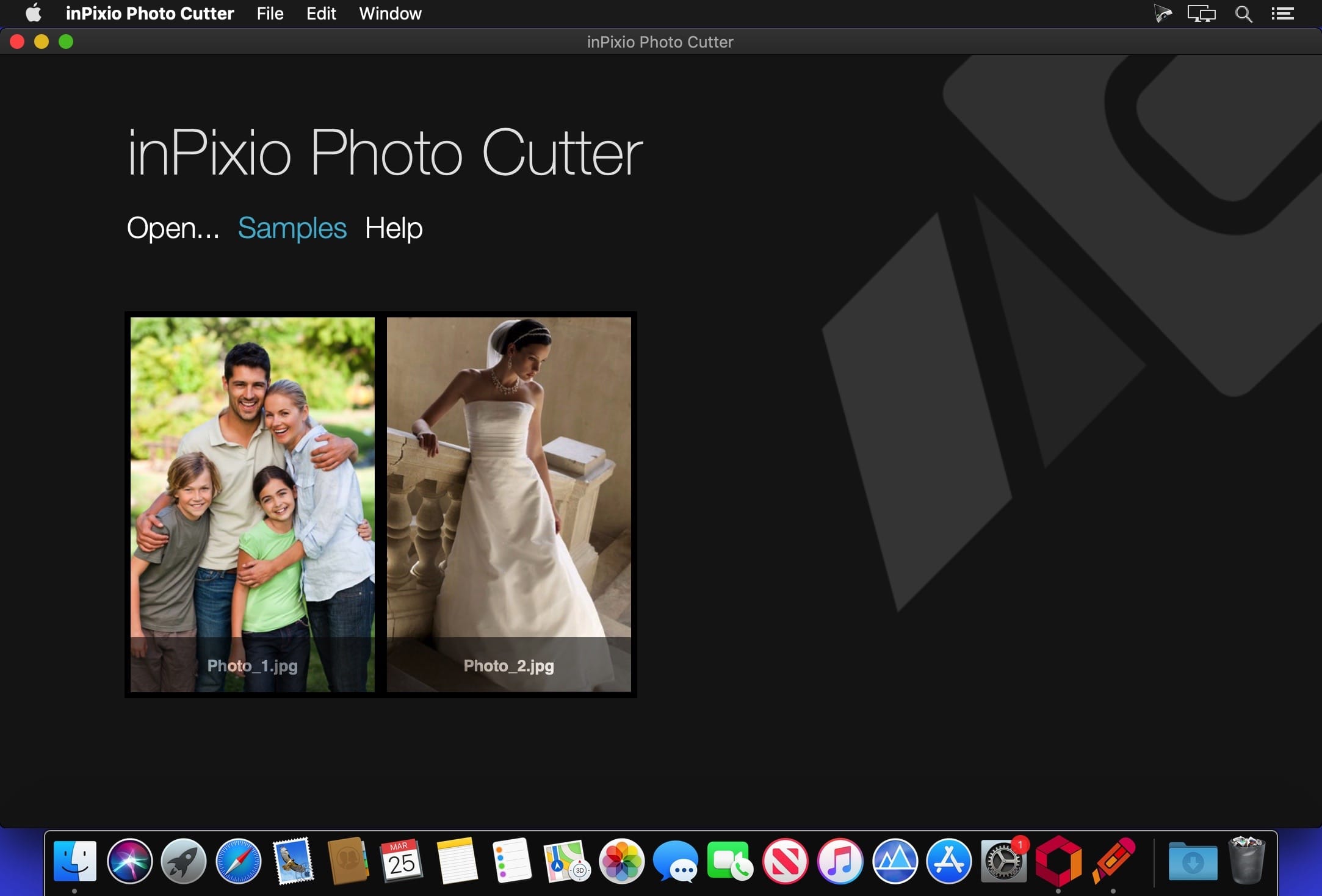Open Safari from the dock
The image size is (1322, 896).
[238, 861]
